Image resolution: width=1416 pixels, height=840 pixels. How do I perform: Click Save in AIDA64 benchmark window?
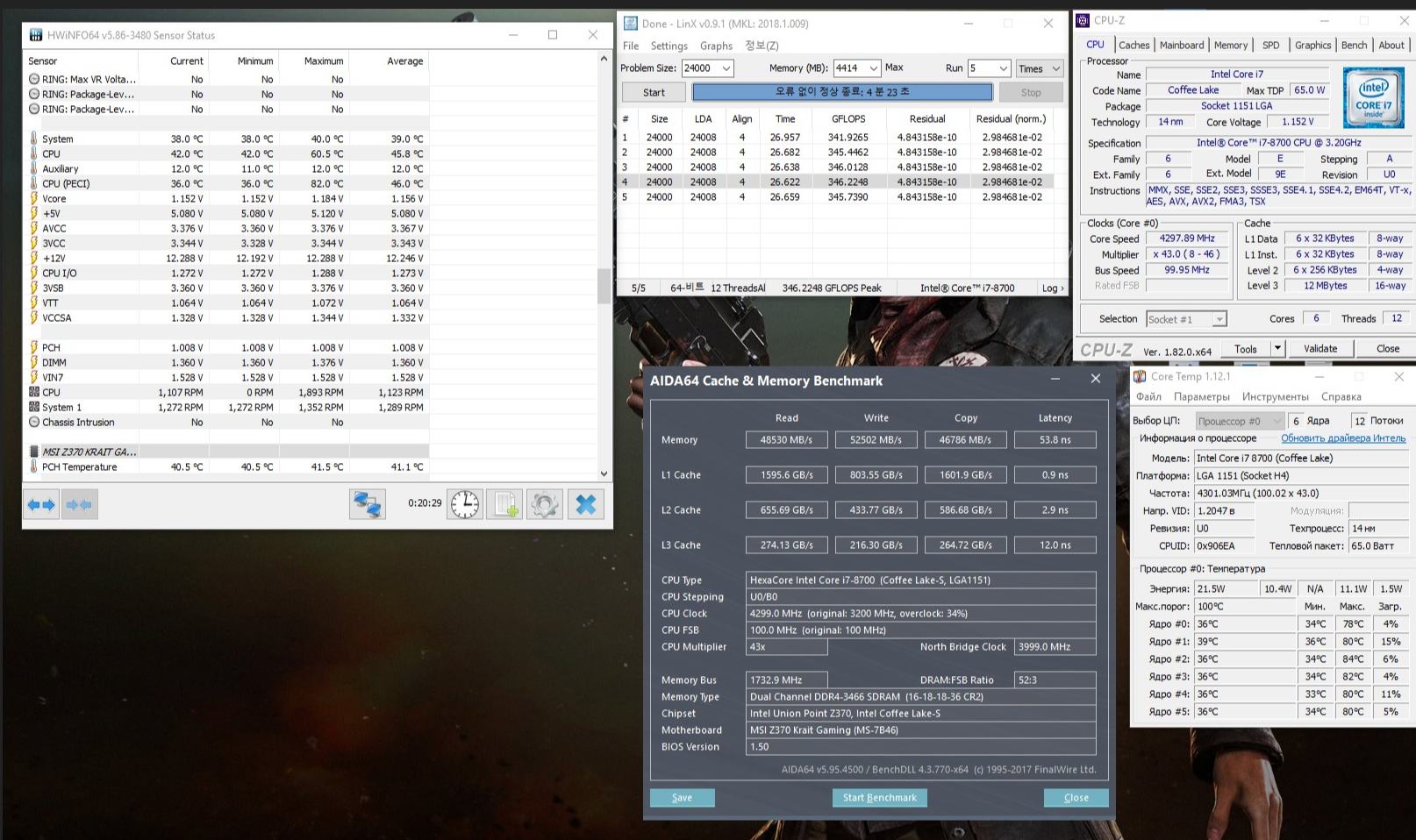[x=682, y=798]
